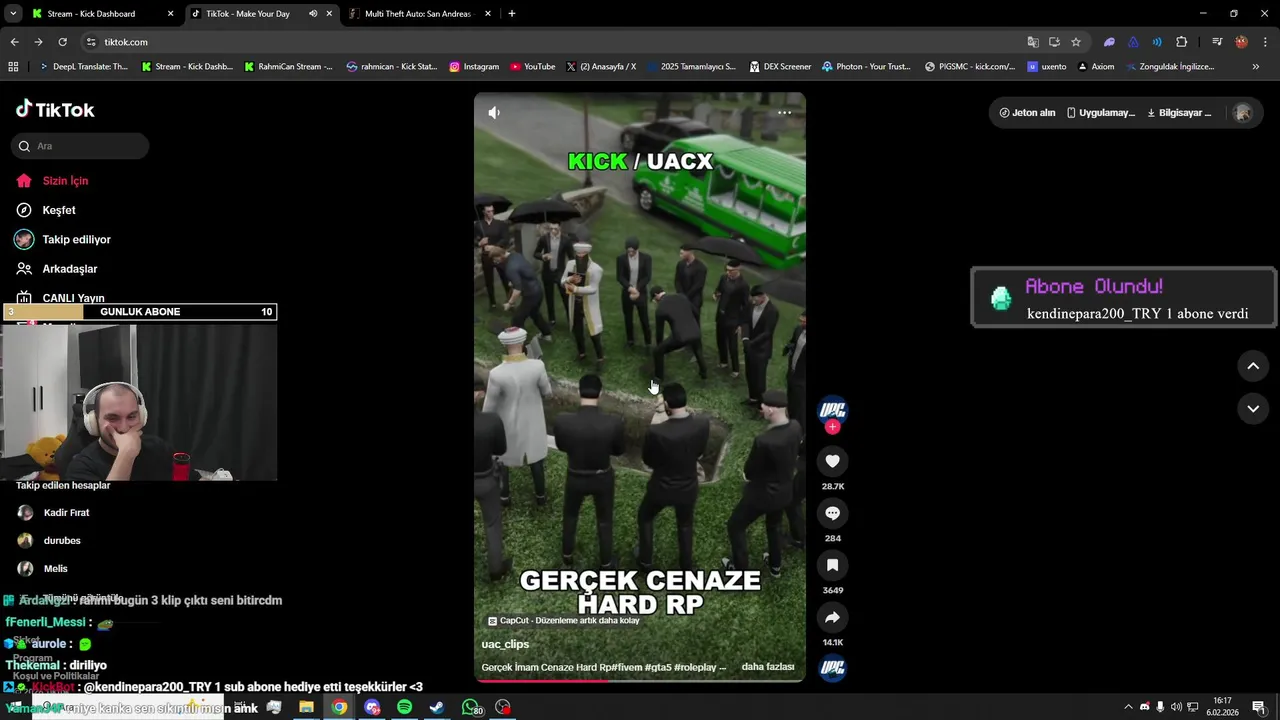Mute the TikTok video with the speaker icon
This screenshot has width=1280, height=720.
pyautogui.click(x=494, y=113)
